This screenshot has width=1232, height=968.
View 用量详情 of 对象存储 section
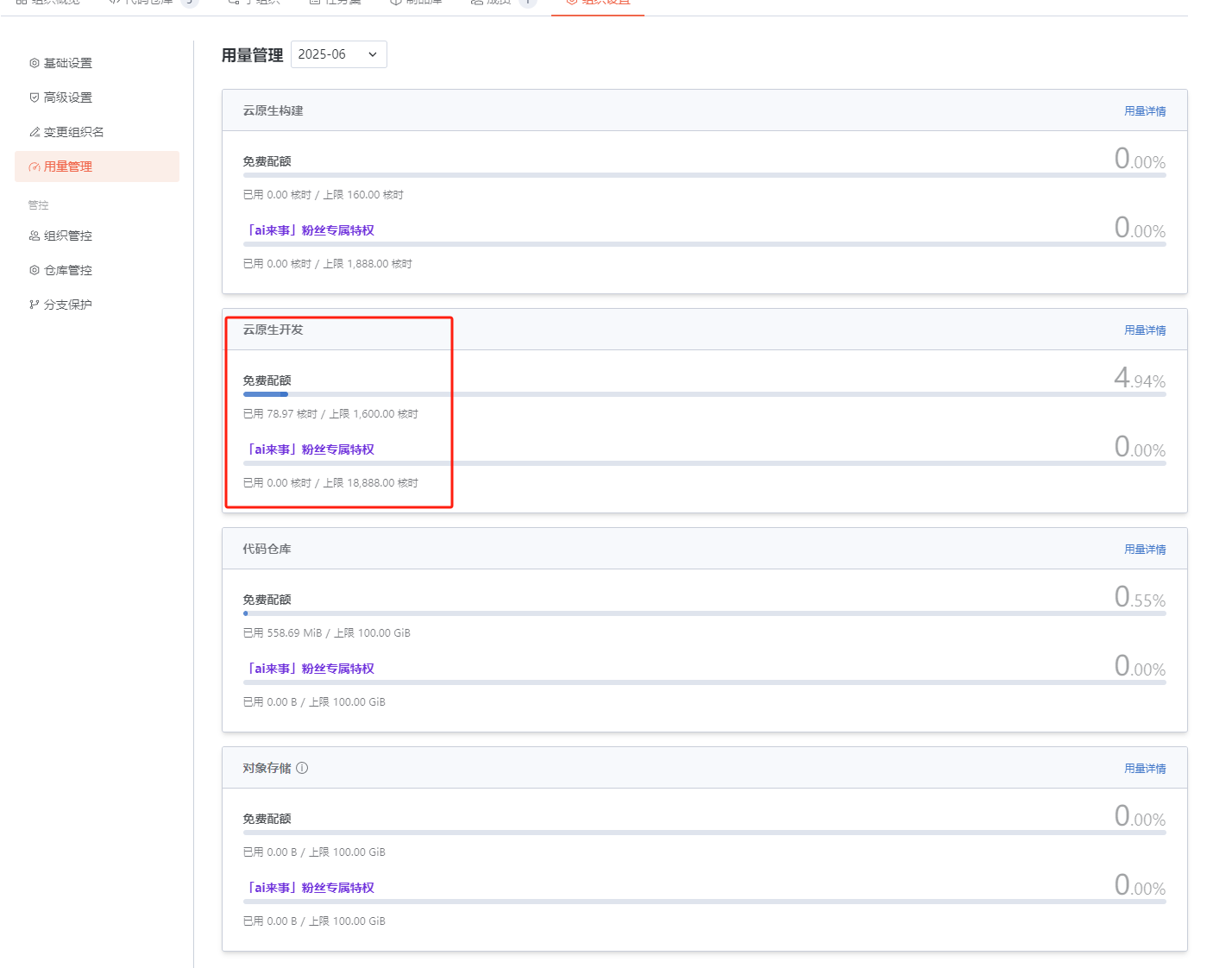click(1144, 769)
